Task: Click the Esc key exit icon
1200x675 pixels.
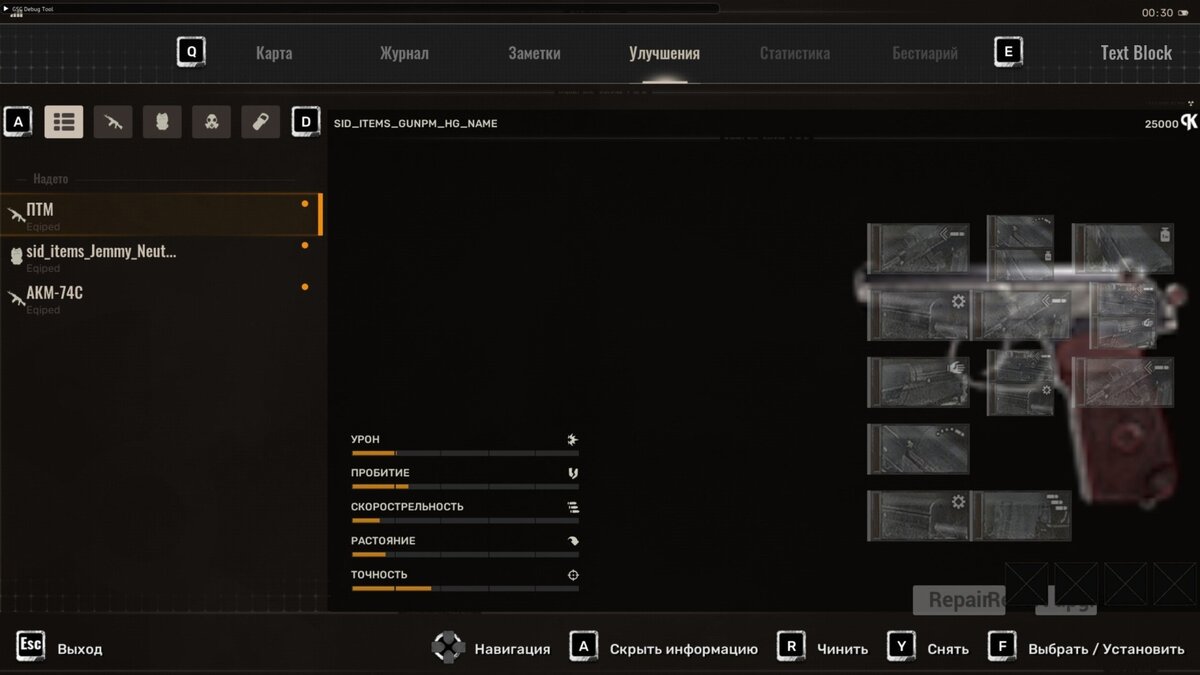Action: tap(31, 646)
